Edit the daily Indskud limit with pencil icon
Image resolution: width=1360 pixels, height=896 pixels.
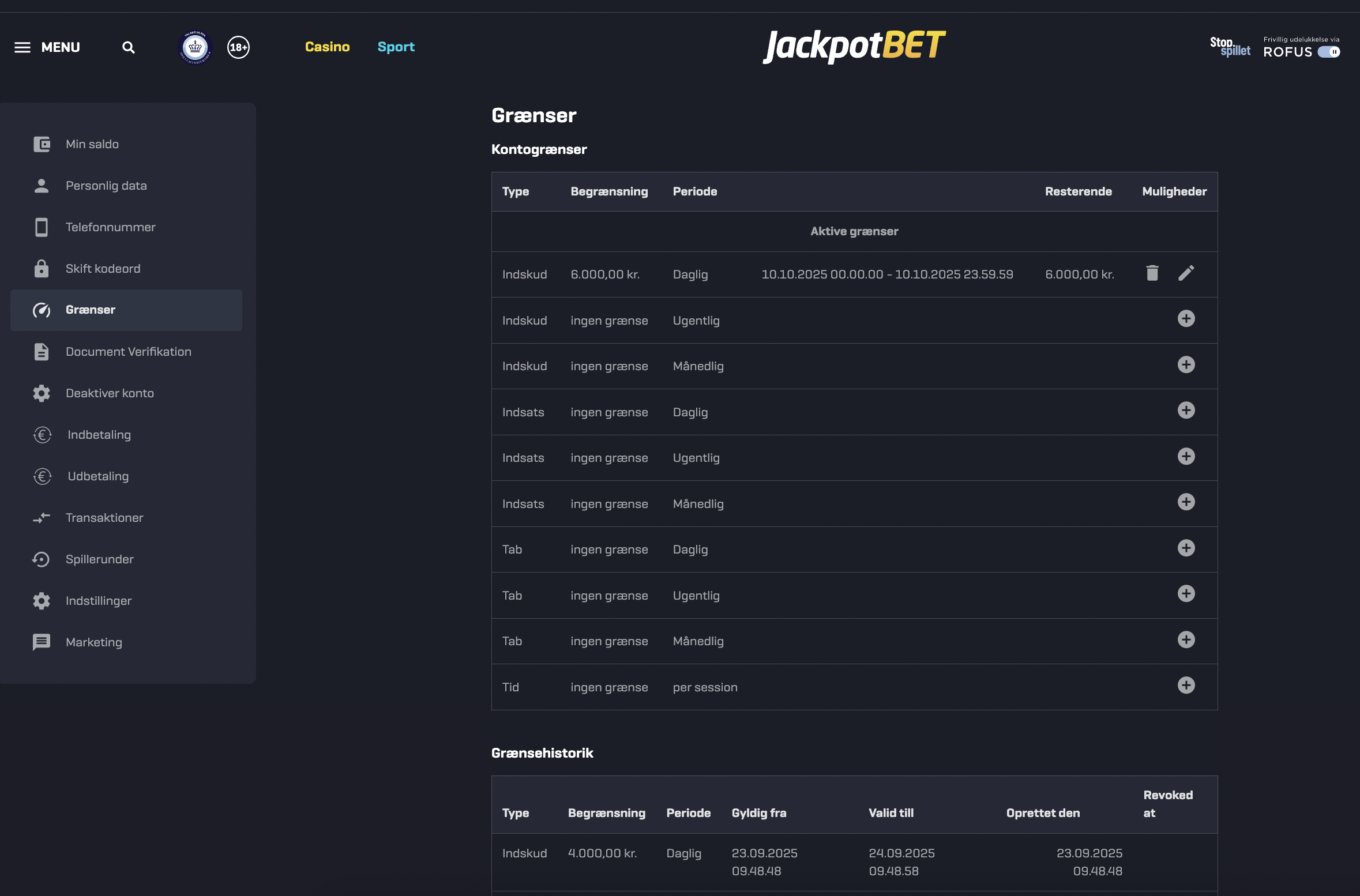[1186, 273]
